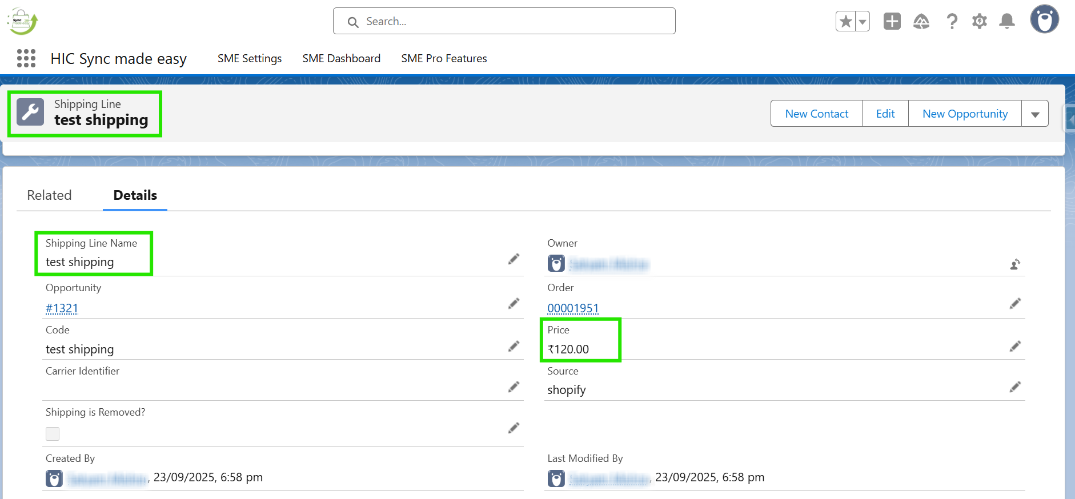Open the SME Dashboard nav tab
The width and height of the screenshot is (1075, 499).
point(341,58)
